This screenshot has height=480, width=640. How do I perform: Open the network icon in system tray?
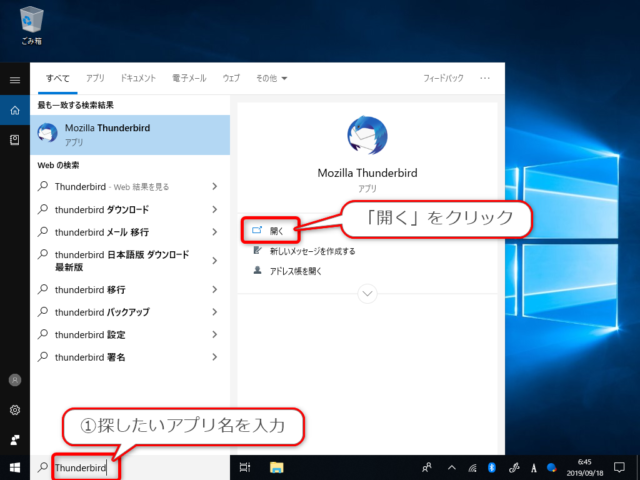pos(472,468)
